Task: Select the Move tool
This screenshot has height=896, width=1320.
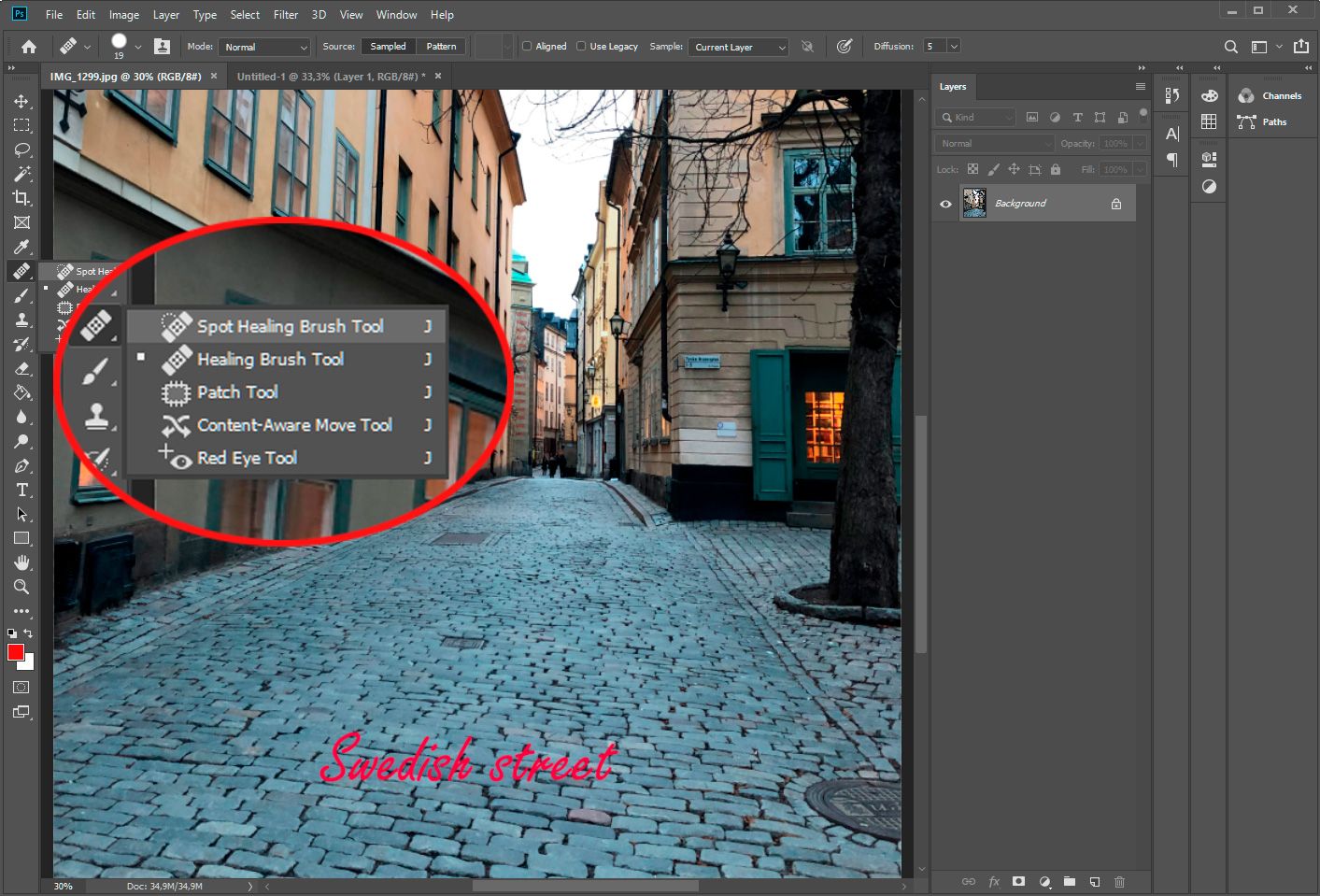Action: (x=21, y=101)
